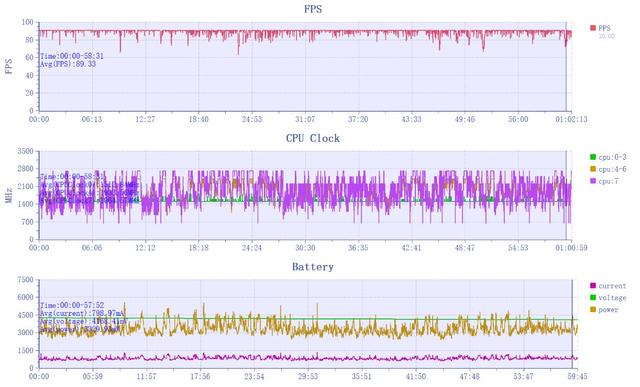The width and height of the screenshot is (640, 387).
Task: Click the CPU Clock chart title
Action: (313, 138)
